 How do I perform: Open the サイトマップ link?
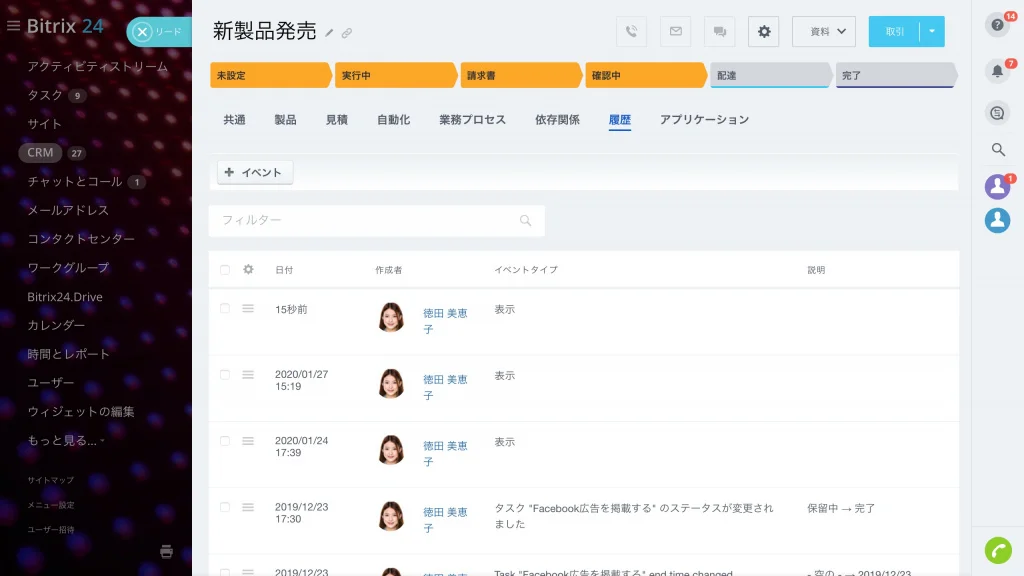50,480
